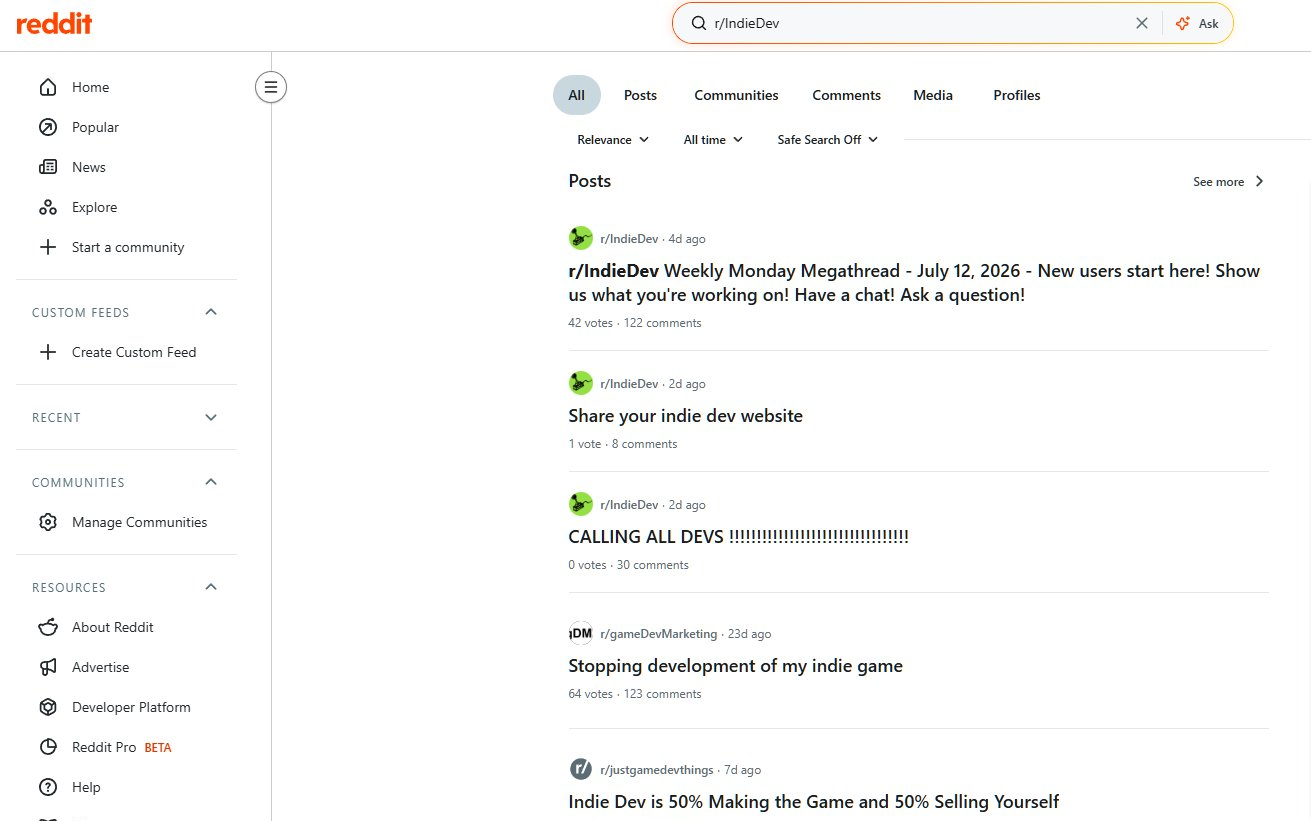Viewport: 1311px width, 821px height.
Task: Click the Advertise megaphone icon
Action: tap(48, 667)
